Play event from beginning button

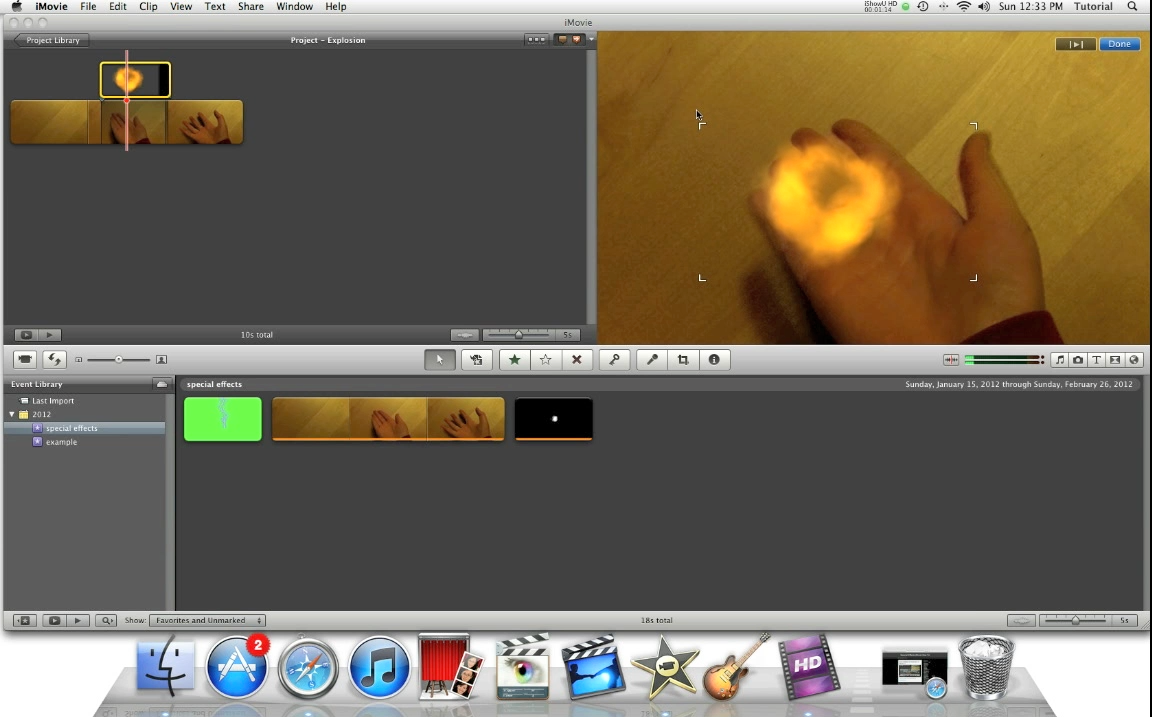click(77, 620)
